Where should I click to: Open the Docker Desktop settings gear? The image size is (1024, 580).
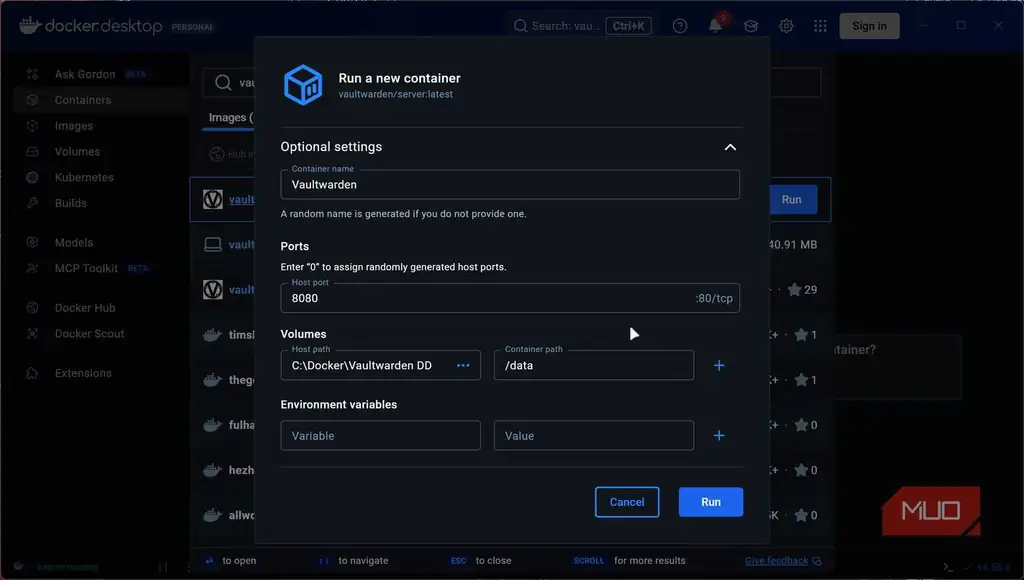click(x=786, y=26)
